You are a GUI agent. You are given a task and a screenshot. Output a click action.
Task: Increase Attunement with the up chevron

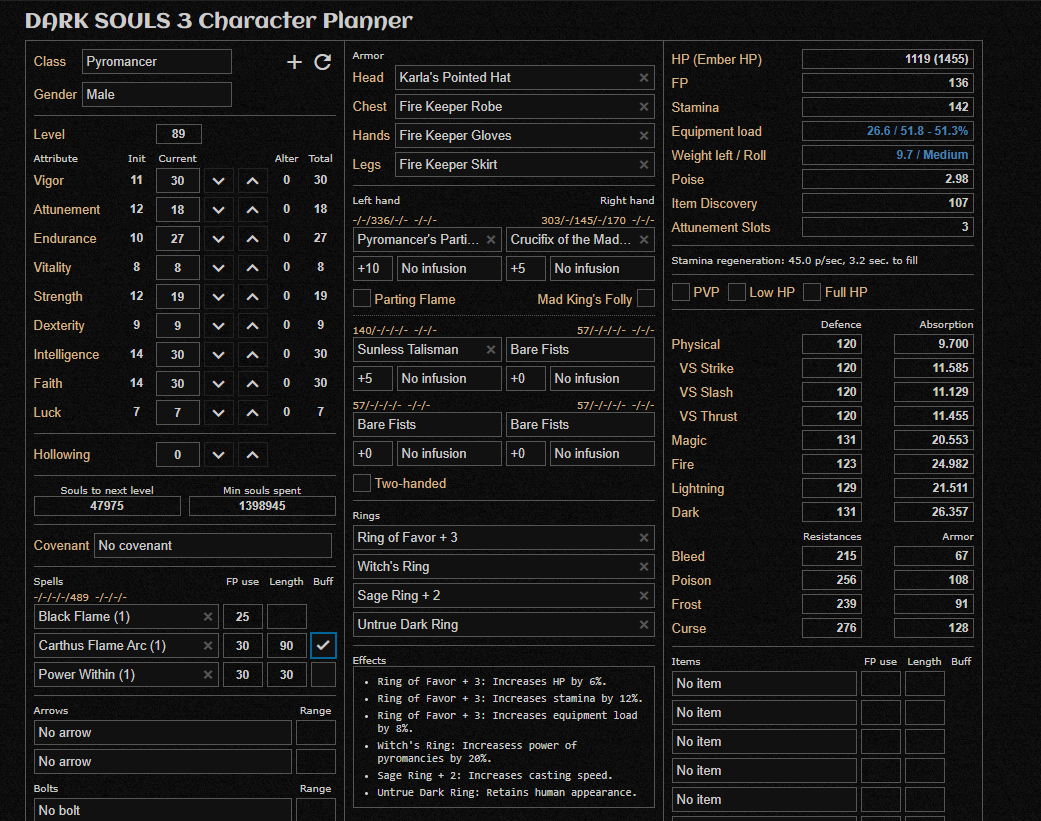pos(252,210)
